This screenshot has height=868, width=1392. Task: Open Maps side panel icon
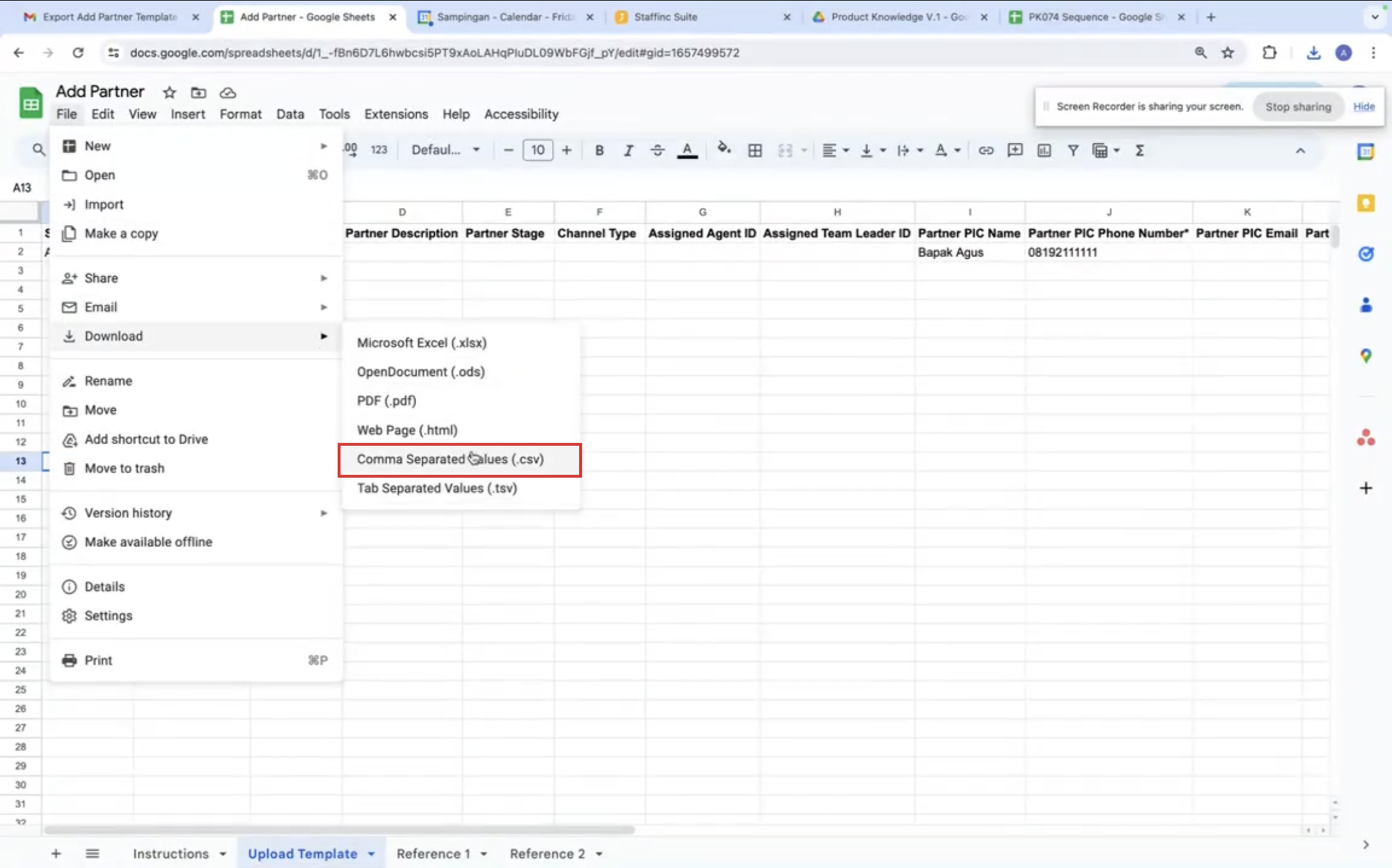[x=1366, y=356]
